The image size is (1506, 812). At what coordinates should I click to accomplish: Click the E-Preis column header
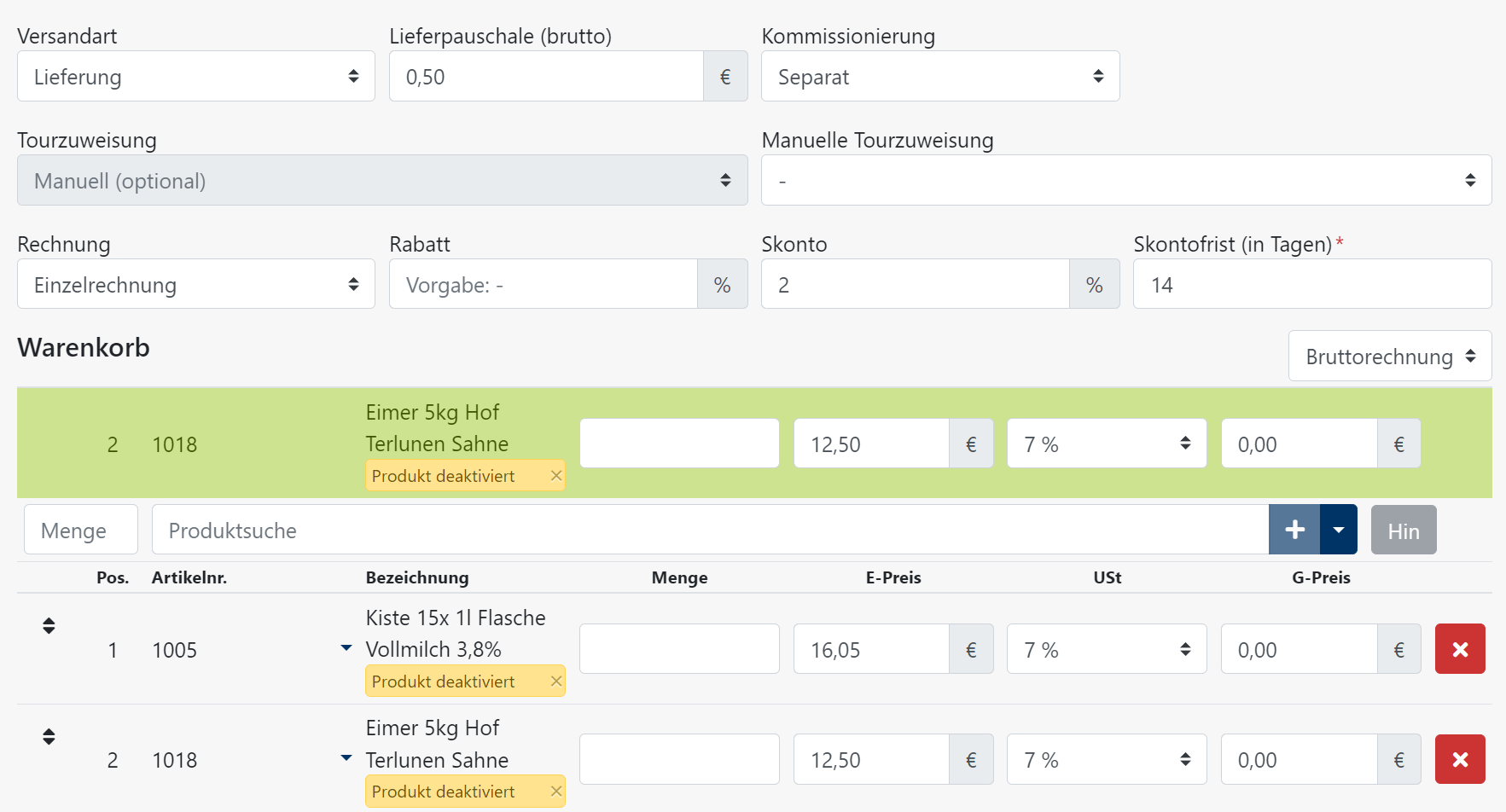pyautogui.click(x=893, y=577)
